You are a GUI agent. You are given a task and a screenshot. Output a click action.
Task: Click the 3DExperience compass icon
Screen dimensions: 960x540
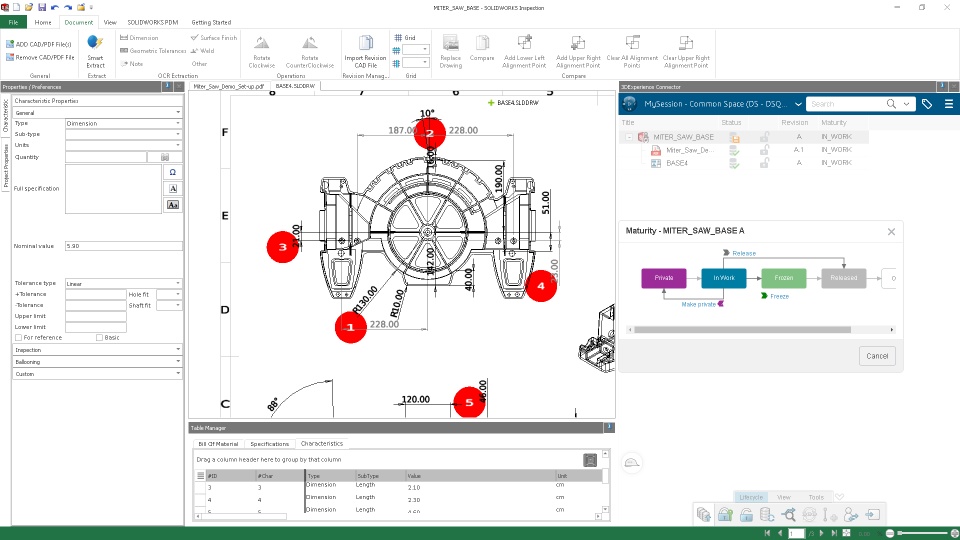point(629,103)
